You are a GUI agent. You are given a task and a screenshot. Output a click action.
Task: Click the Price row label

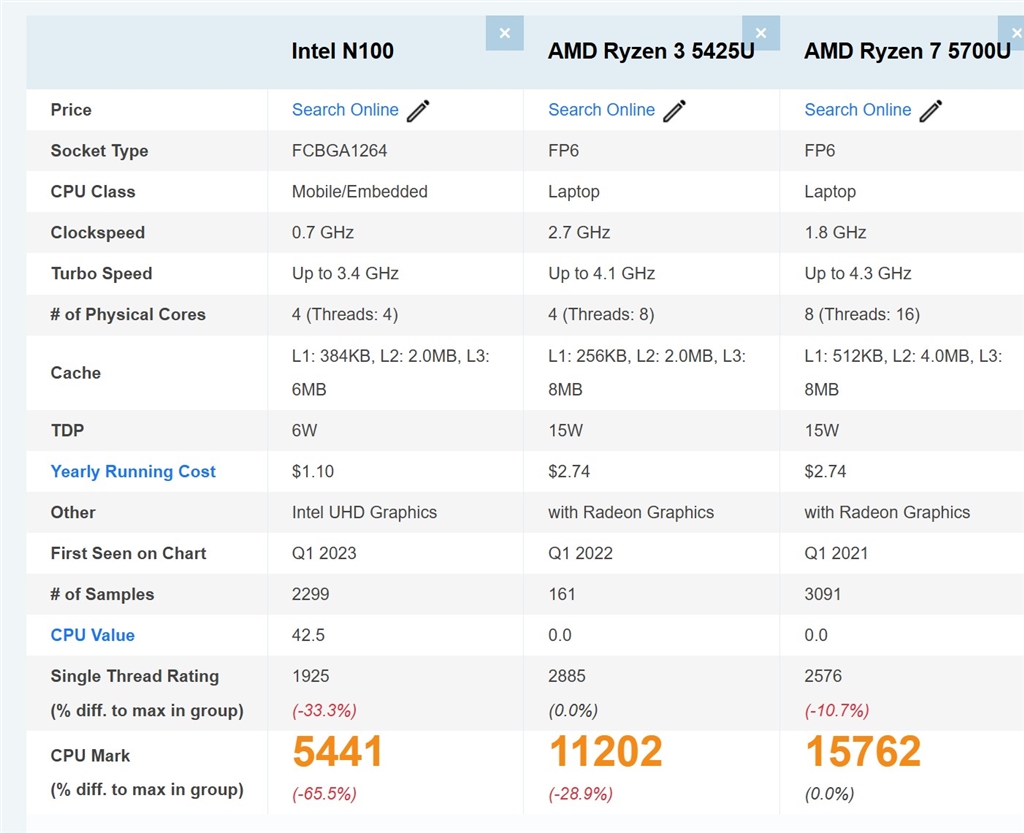click(71, 110)
